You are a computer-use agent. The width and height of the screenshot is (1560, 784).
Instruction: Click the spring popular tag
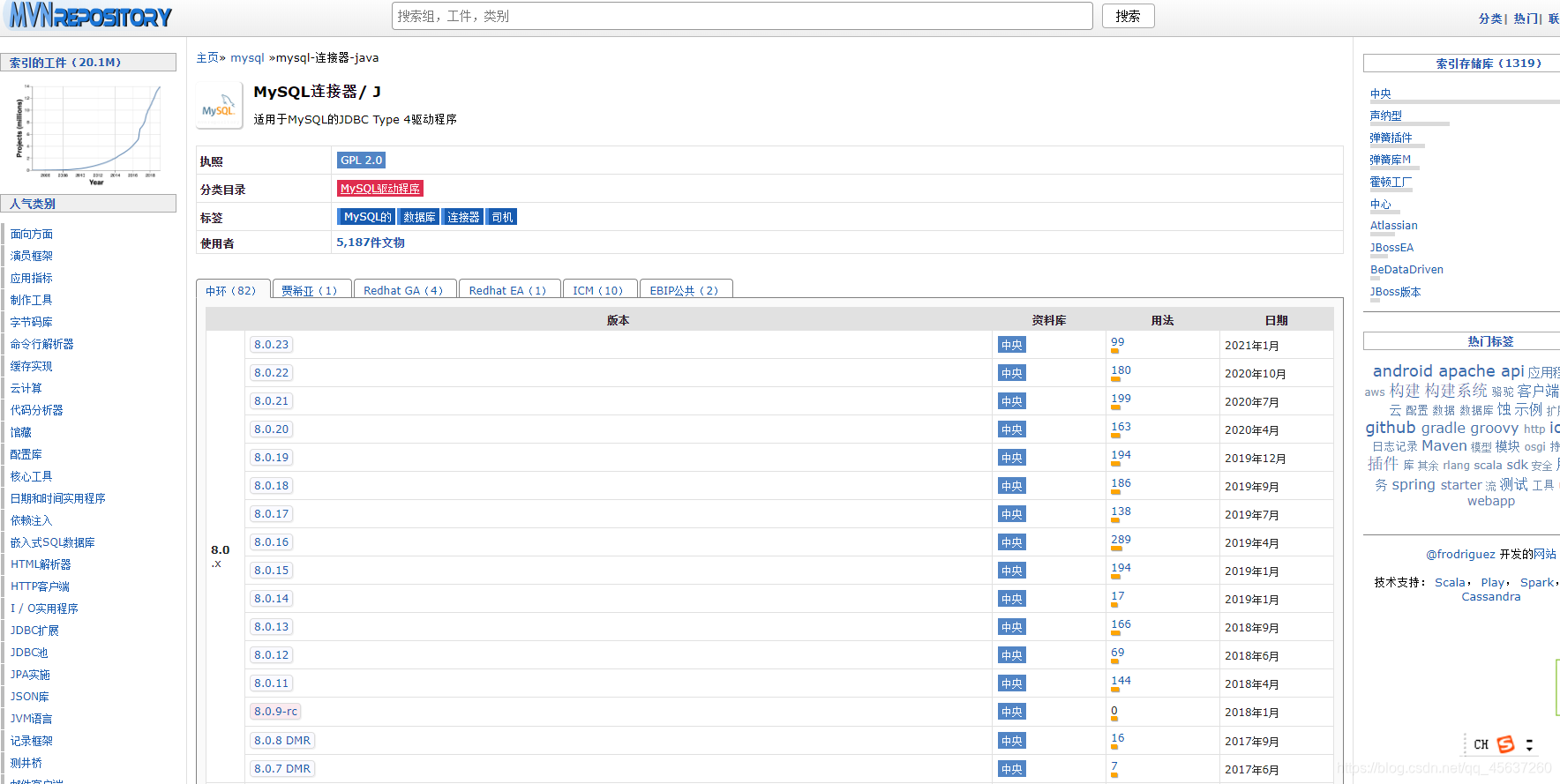coord(1414,484)
